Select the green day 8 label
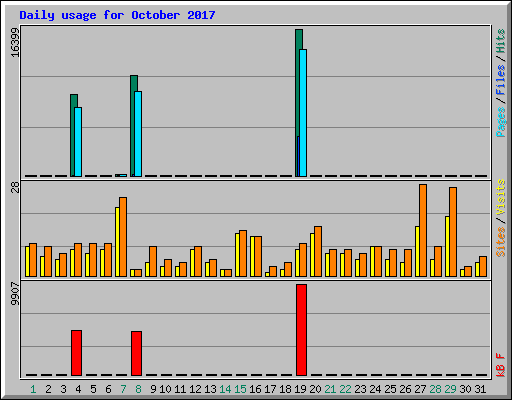This screenshot has width=512, height=400. tap(138, 389)
